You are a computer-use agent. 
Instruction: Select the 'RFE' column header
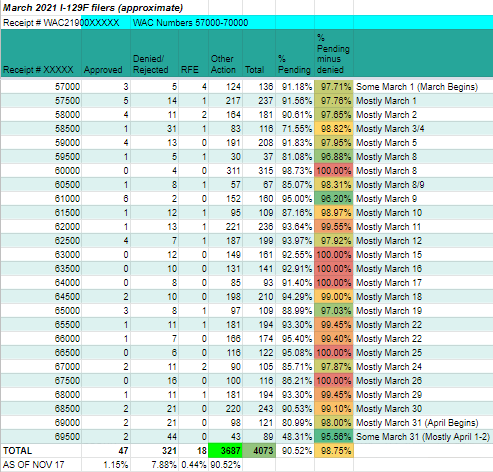tap(194, 53)
